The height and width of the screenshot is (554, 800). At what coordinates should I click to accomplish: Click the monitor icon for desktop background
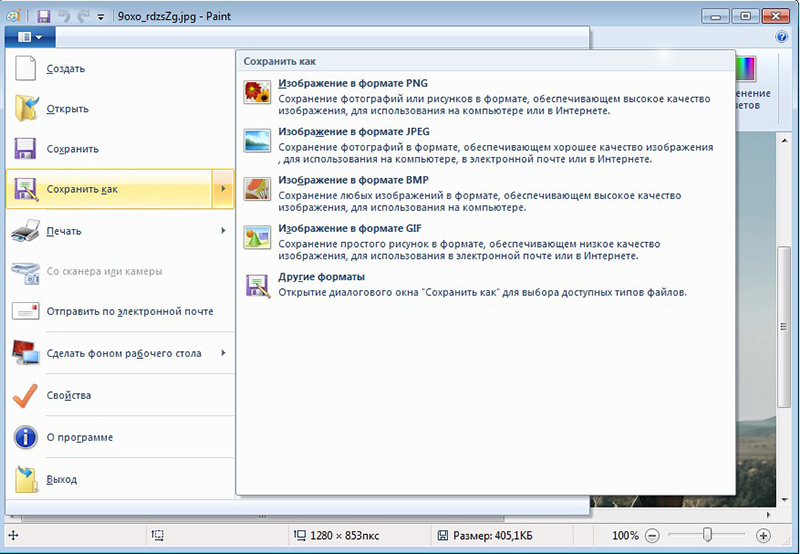point(26,353)
